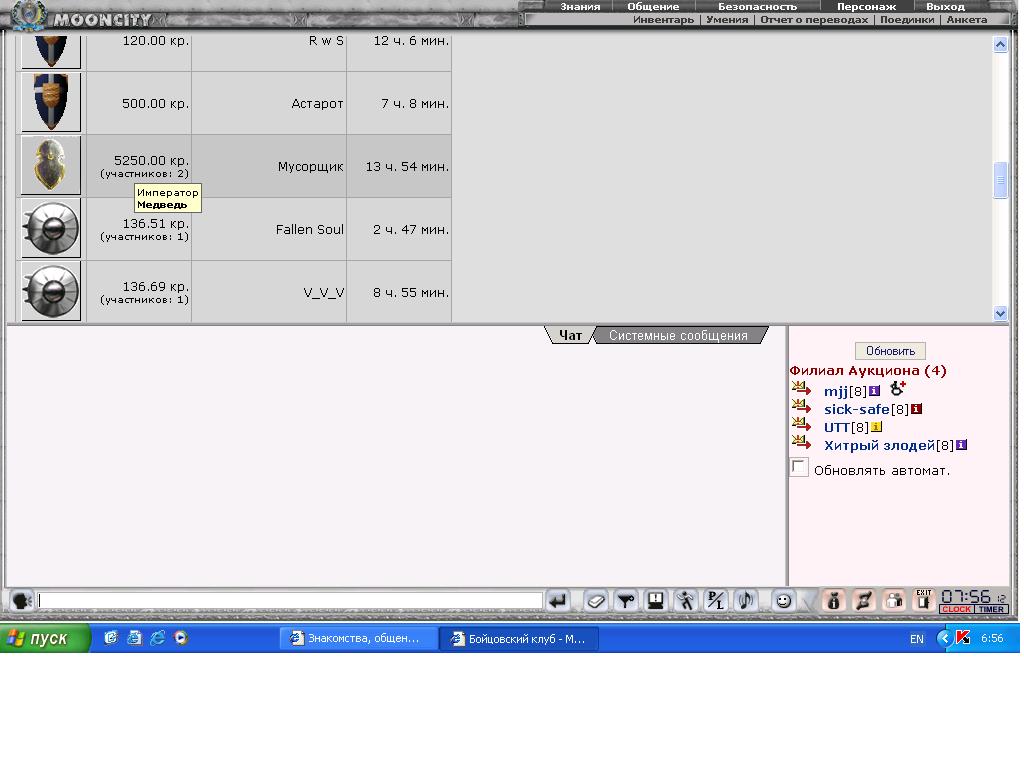Click the icon right of the money bag
The height and width of the screenshot is (768, 1024).
click(863, 601)
